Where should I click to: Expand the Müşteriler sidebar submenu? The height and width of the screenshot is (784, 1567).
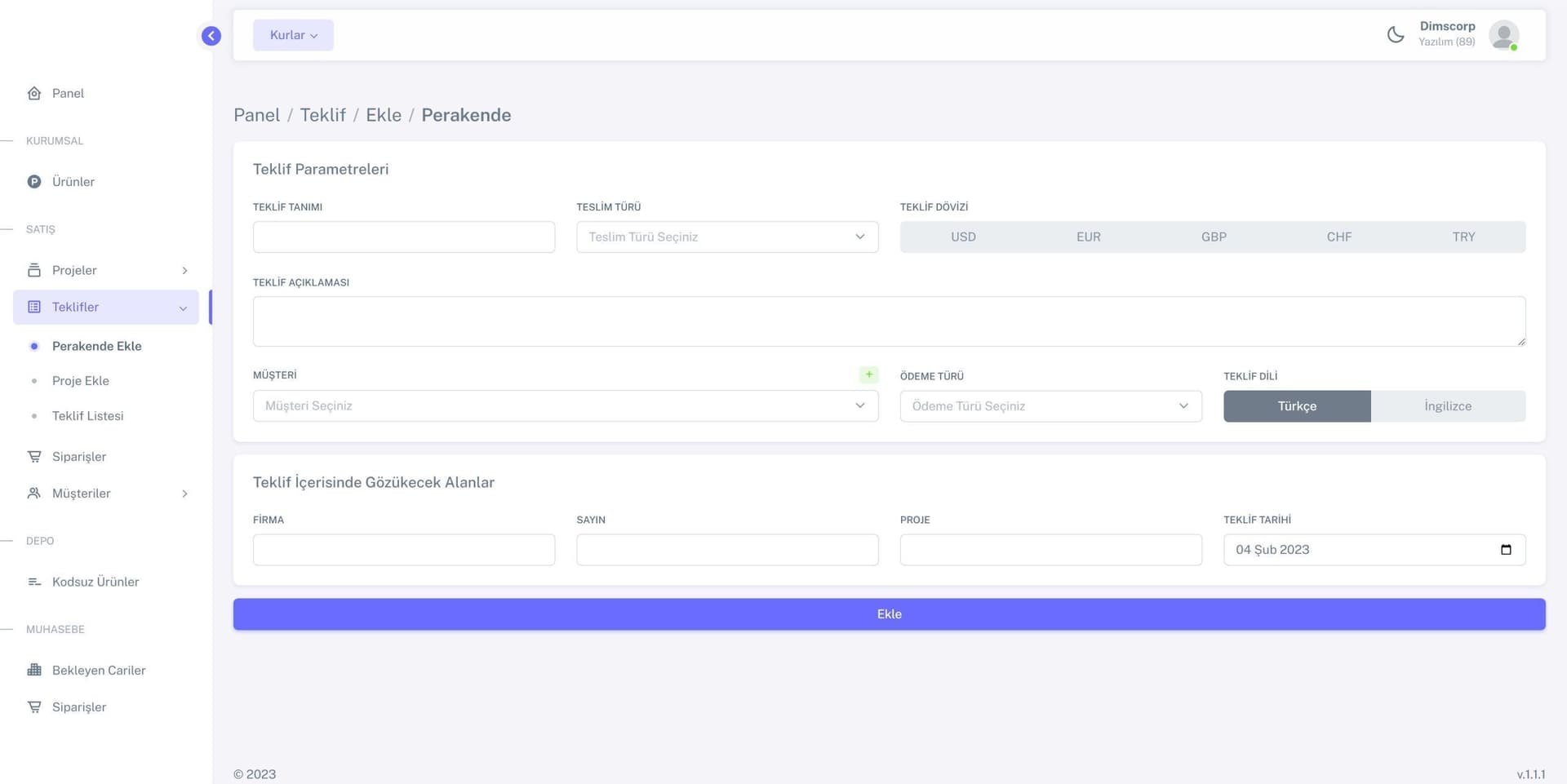click(x=106, y=494)
